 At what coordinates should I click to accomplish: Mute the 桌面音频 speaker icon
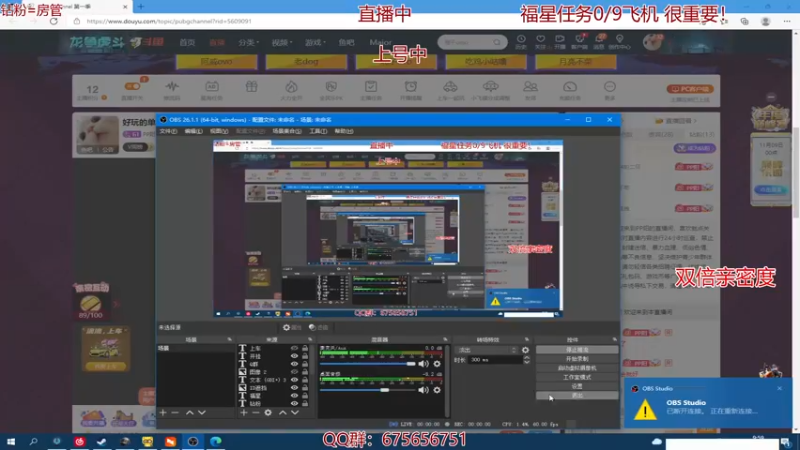point(423,390)
